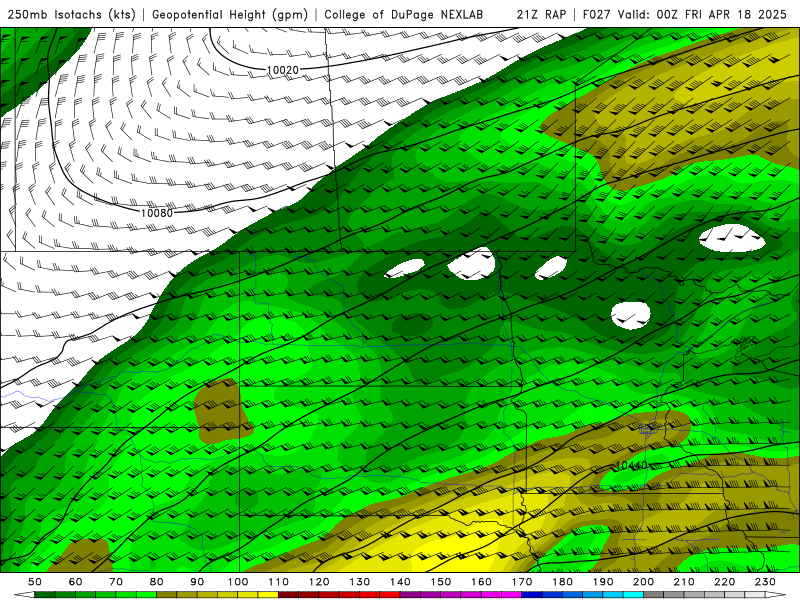
Task: Click the 160 label on the color bar
Action: (x=481, y=582)
